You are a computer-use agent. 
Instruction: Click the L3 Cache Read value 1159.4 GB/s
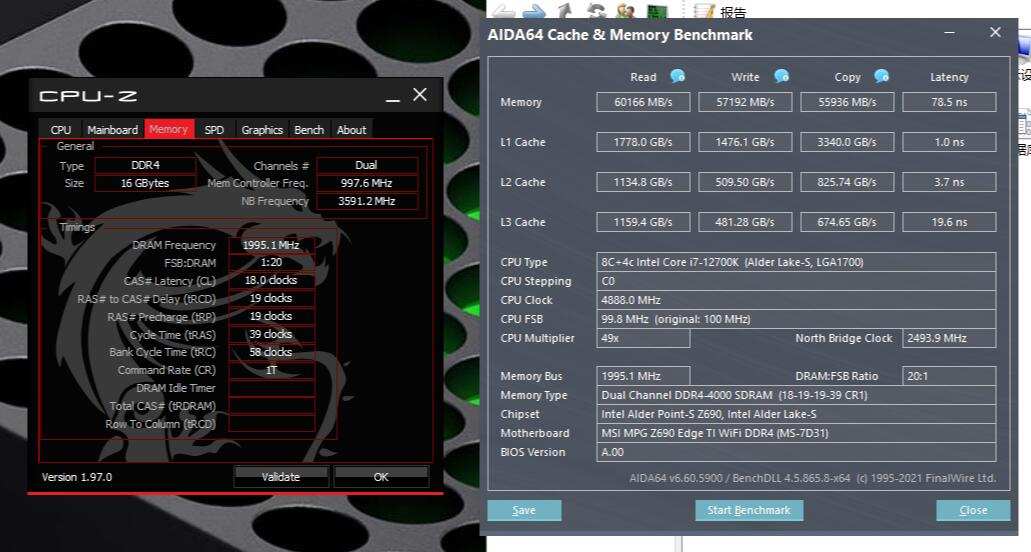pos(643,222)
